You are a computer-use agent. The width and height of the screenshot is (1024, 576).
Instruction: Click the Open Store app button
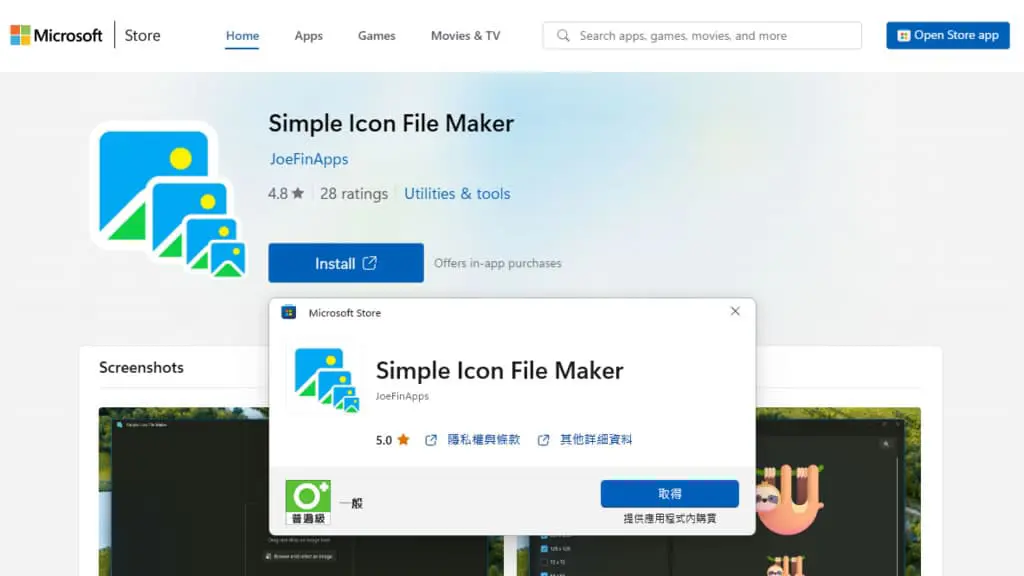(x=948, y=35)
